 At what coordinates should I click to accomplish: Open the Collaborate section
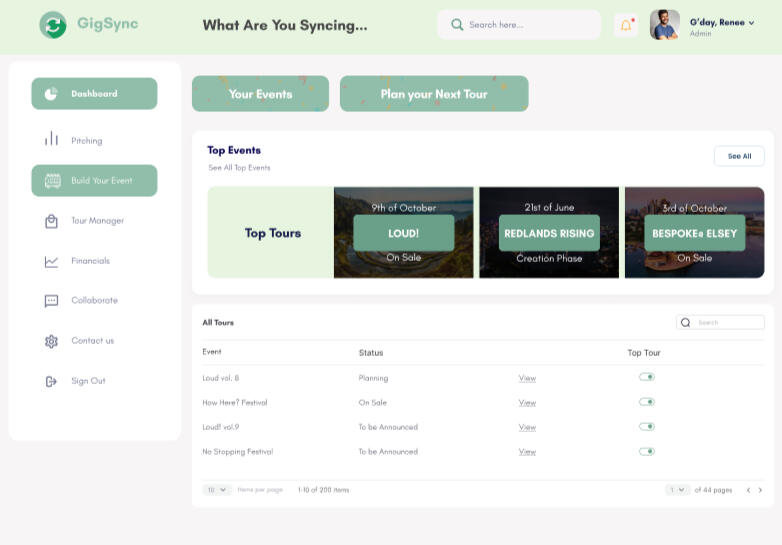[94, 300]
